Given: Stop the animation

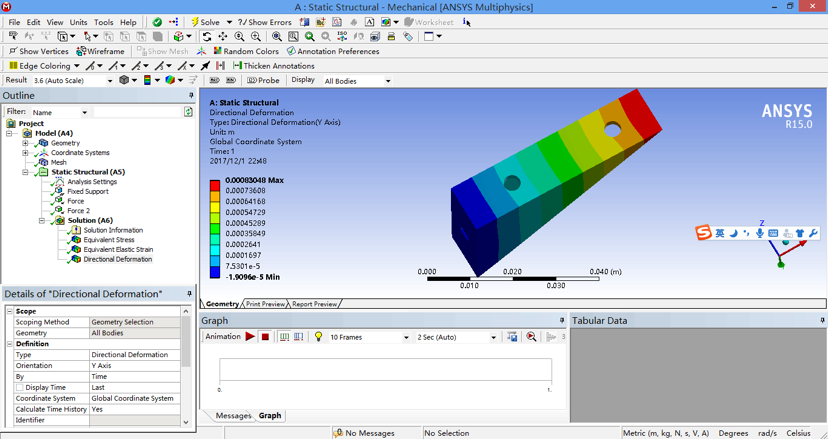Looking at the screenshot, I should (x=266, y=337).
